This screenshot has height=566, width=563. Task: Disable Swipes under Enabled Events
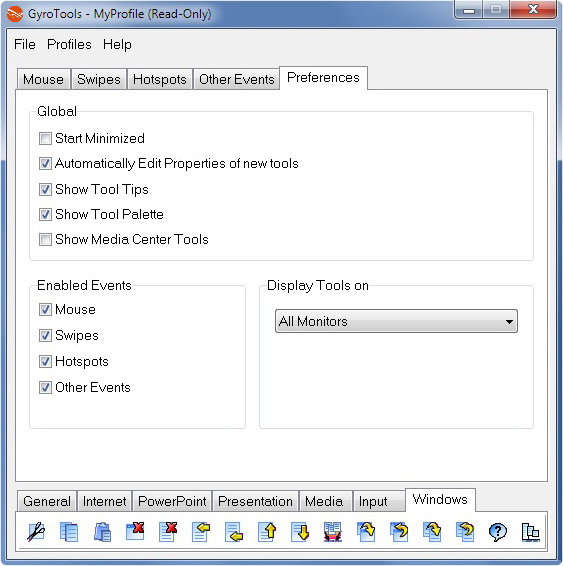click(45, 335)
